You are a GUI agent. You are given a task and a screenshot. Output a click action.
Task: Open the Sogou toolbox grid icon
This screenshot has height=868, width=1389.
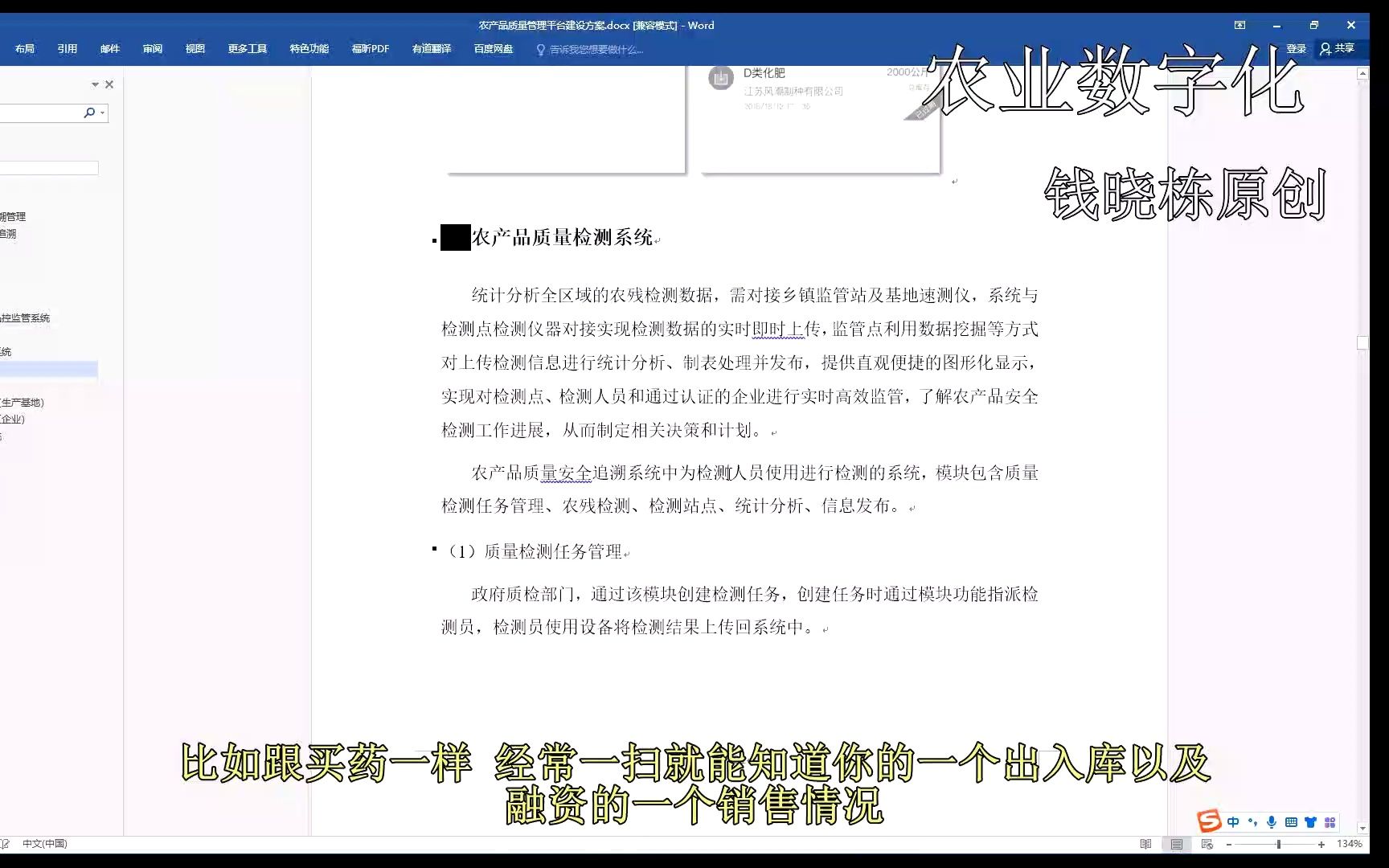point(1330,822)
